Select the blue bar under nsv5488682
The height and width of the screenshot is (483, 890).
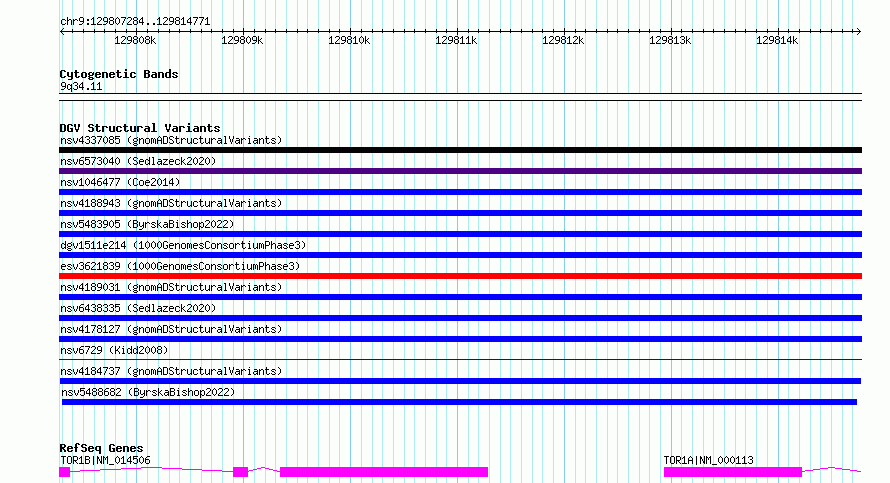[459, 402]
